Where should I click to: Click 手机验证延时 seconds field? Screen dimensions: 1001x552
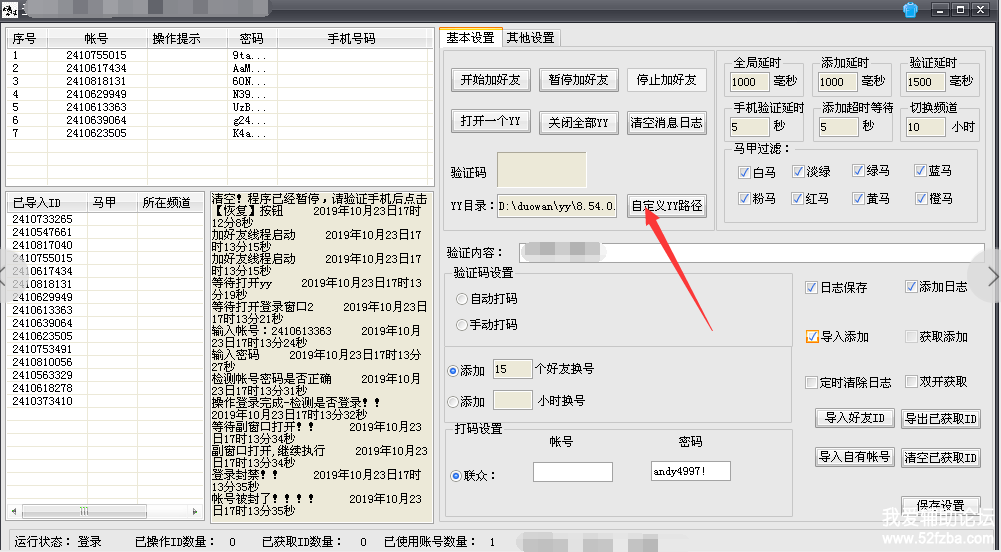[x=749, y=126]
